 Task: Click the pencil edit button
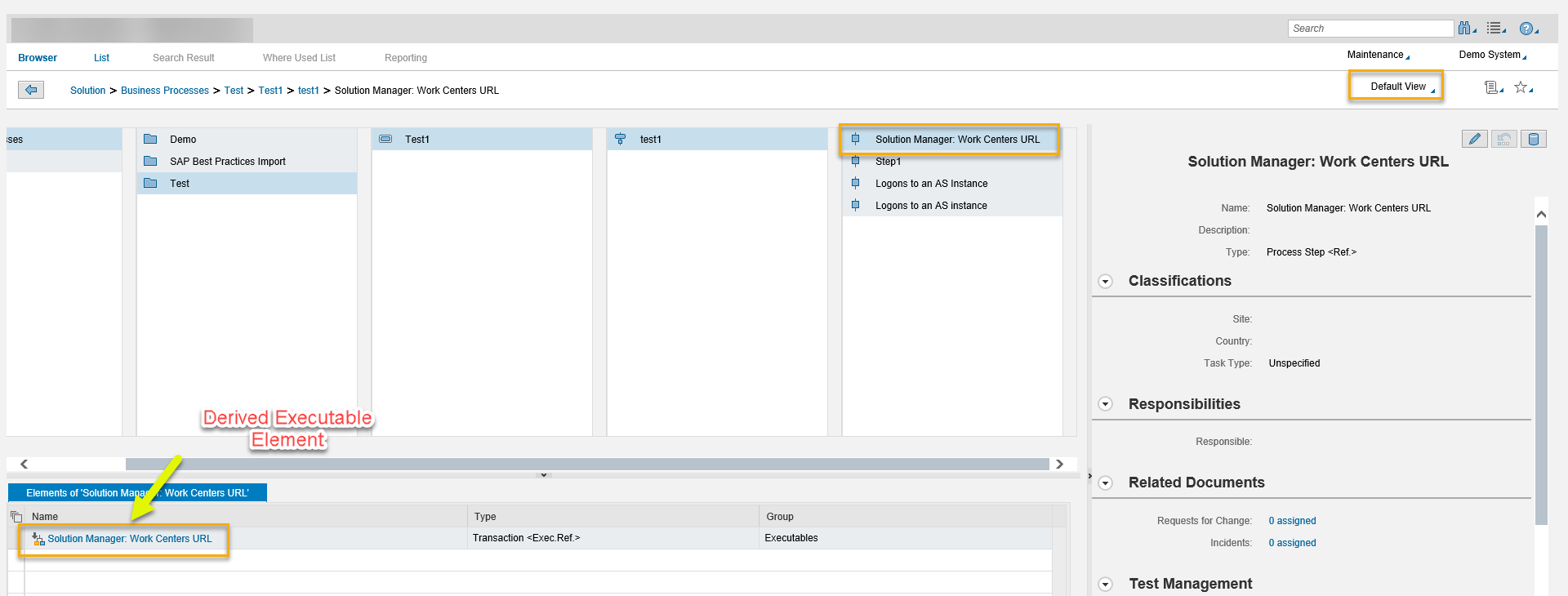(x=1475, y=139)
